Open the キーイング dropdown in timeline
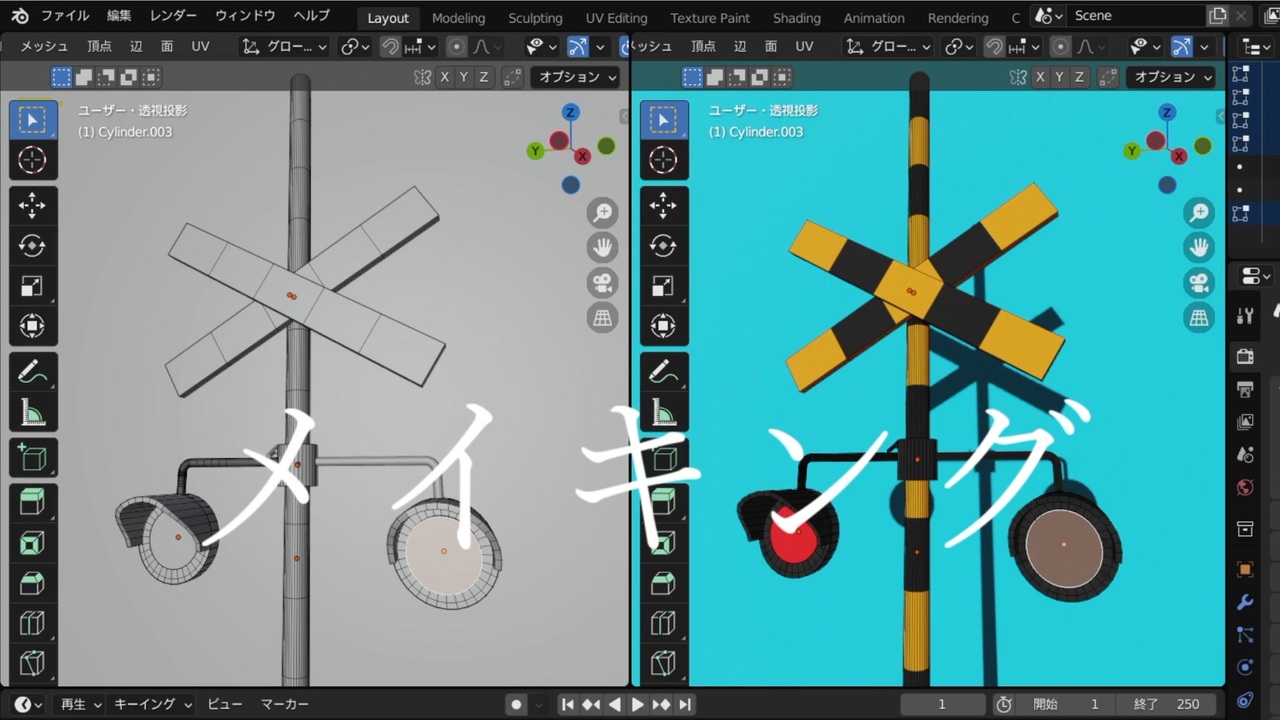 coord(153,704)
